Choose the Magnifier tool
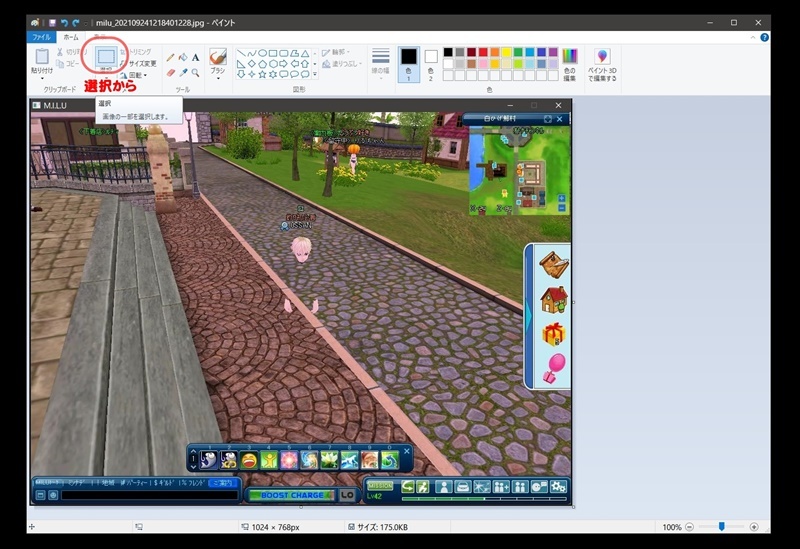 [195, 73]
